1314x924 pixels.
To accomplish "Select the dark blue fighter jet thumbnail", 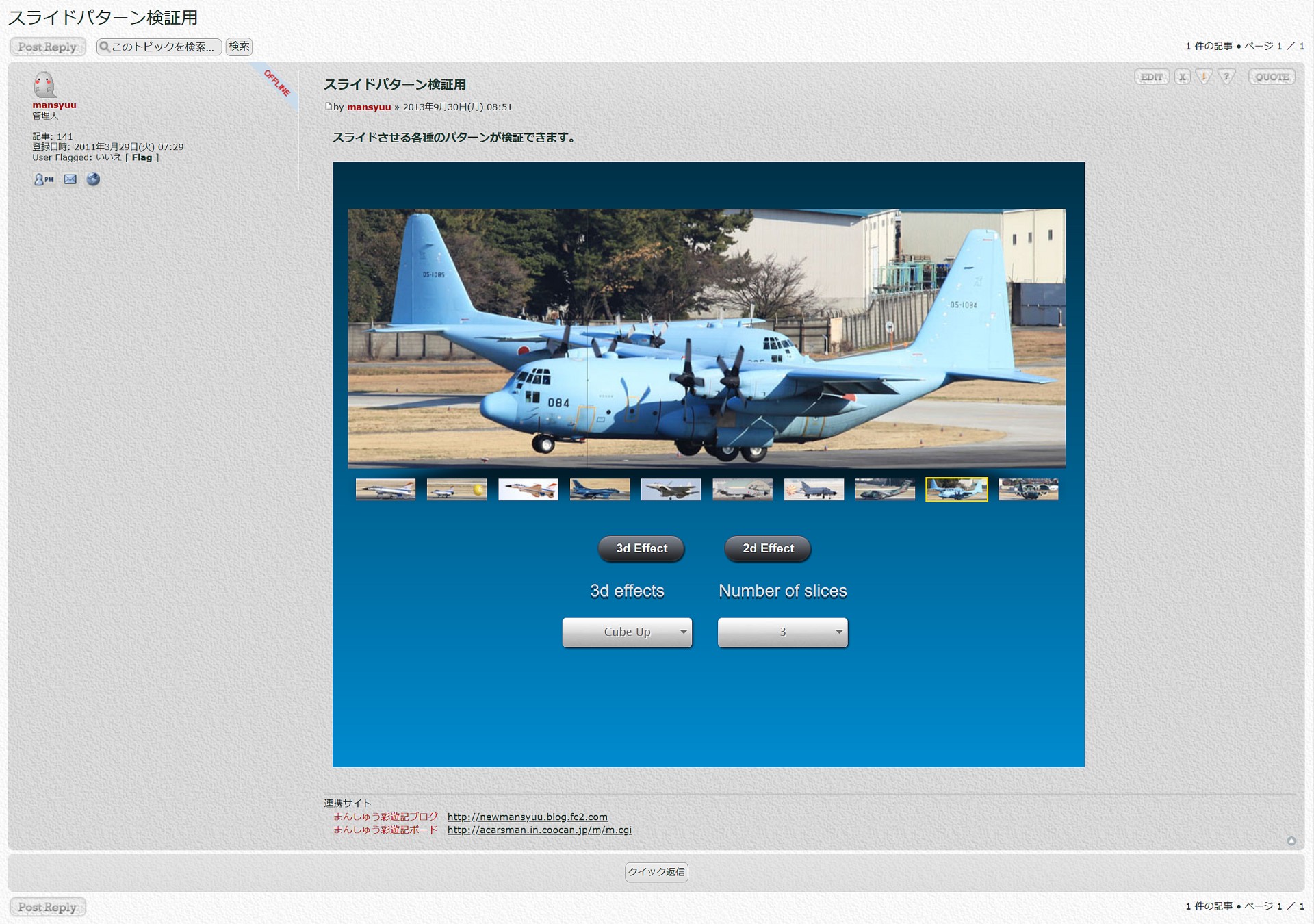I will [x=600, y=489].
